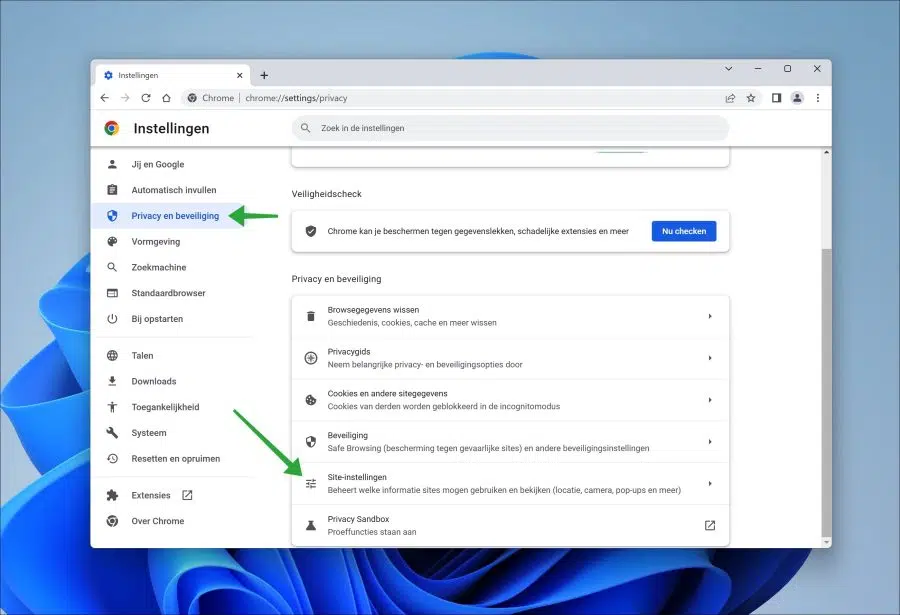
Task: Click the globe icon for Talen
Action: [x=112, y=355]
